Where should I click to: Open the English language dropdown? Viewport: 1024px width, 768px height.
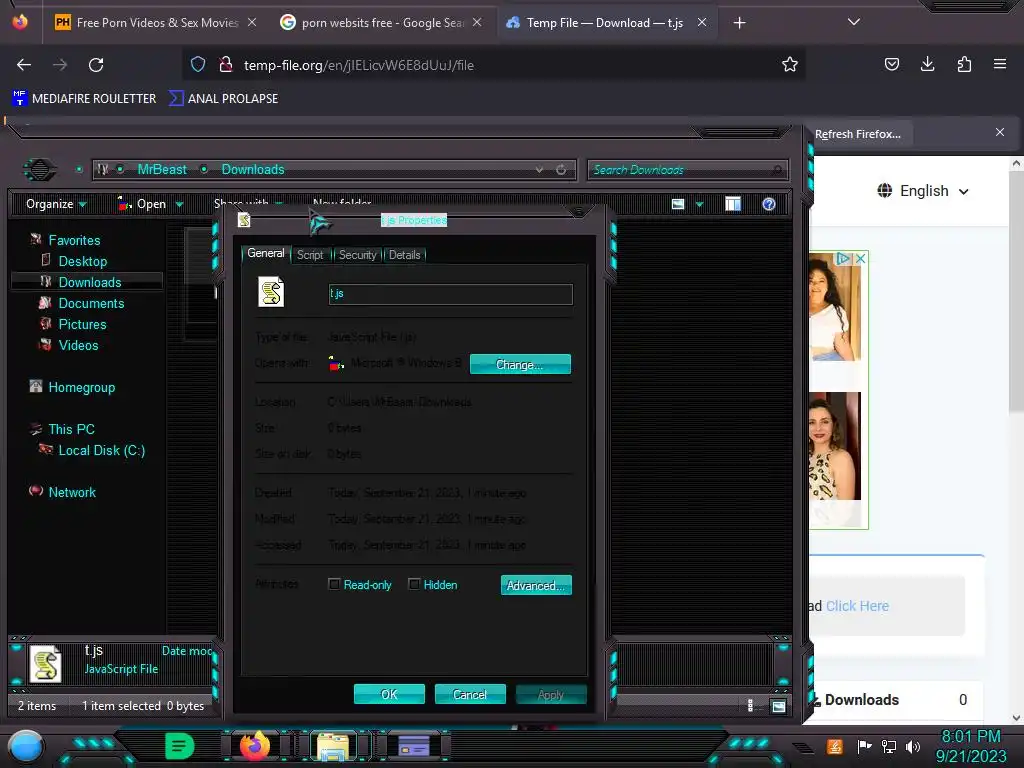923,191
